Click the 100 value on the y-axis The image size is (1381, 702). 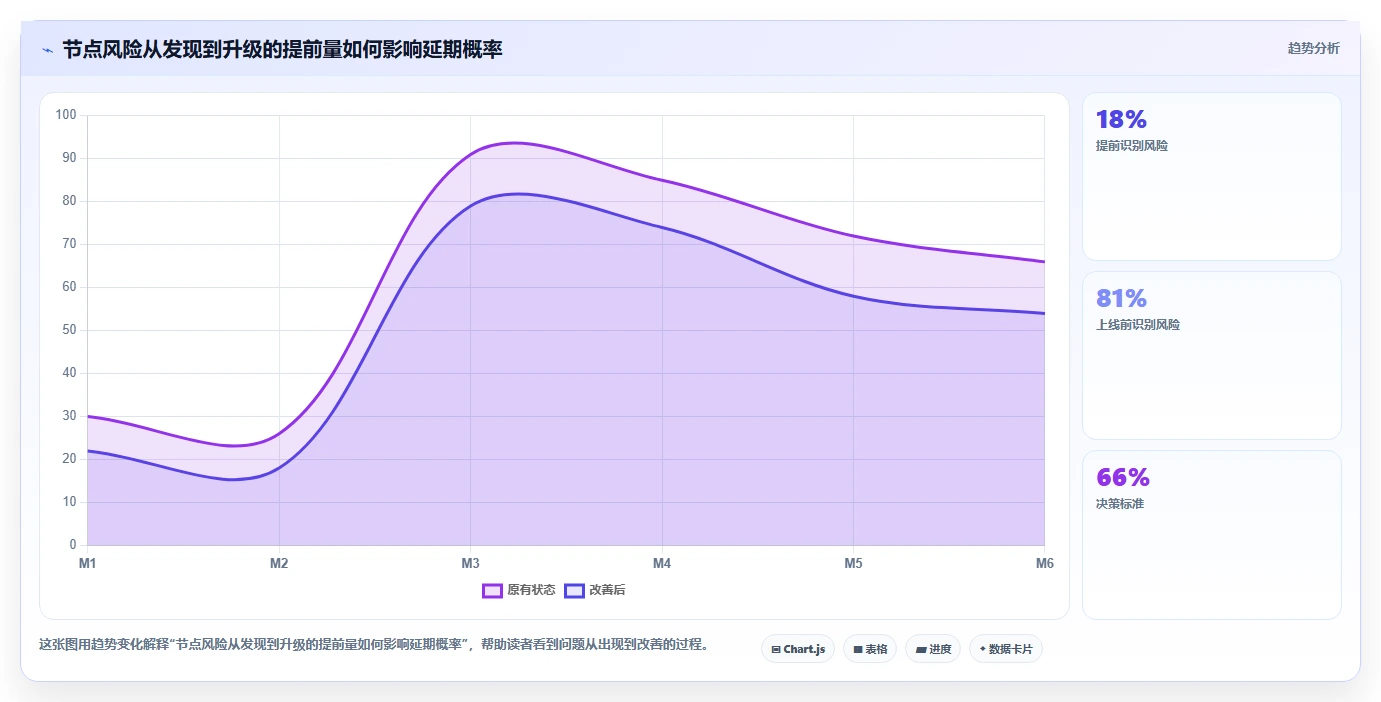(66, 115)
